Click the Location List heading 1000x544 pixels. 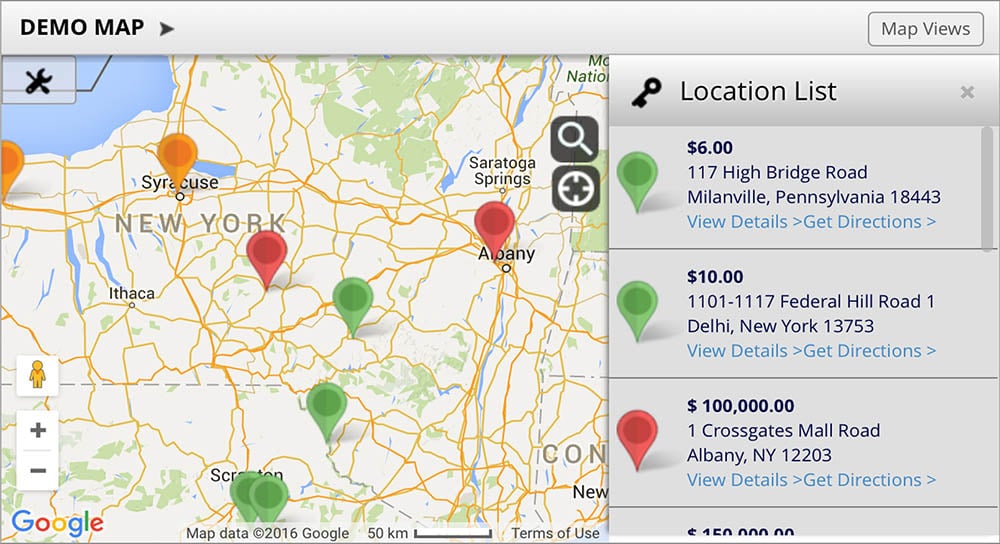point(758,91)
